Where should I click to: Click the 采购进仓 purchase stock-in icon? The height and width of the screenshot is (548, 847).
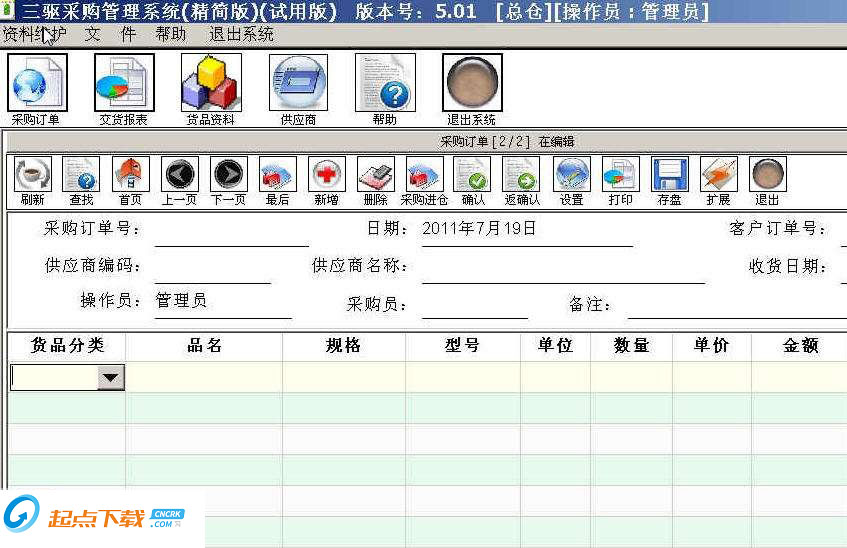[425, 174]
